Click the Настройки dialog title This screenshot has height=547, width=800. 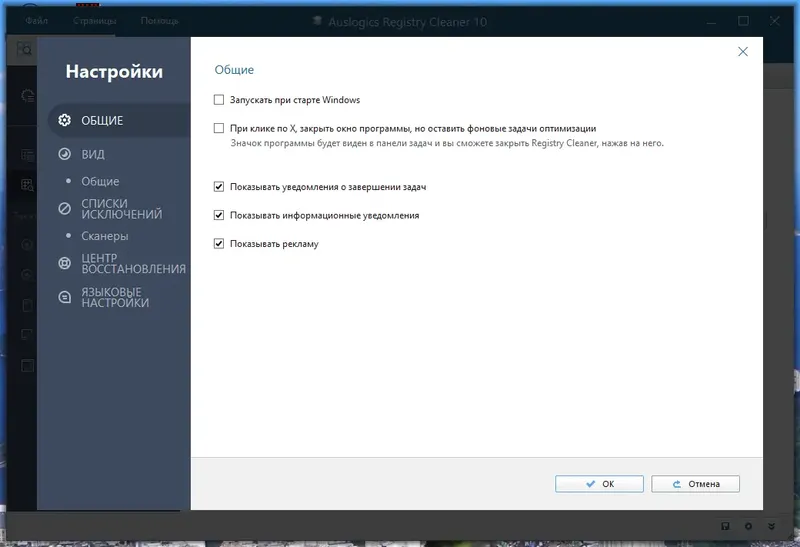114,71
